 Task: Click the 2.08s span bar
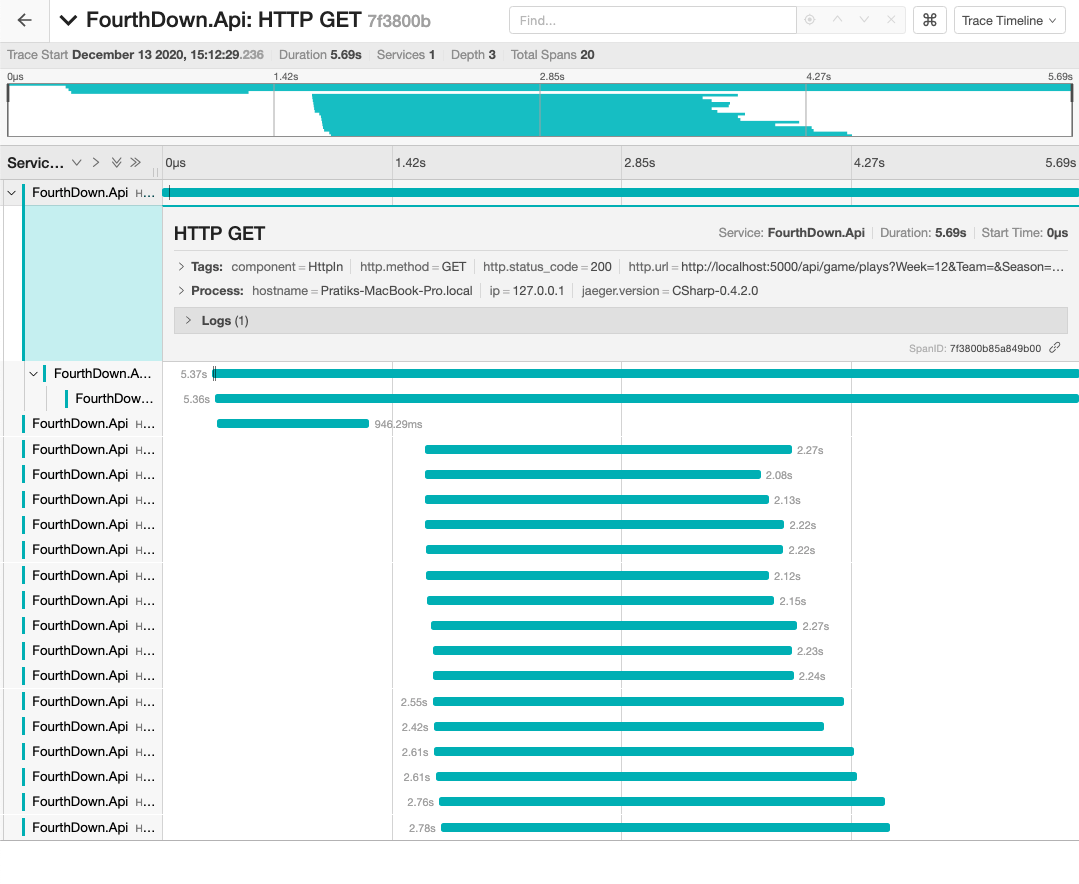(x=592, y=475)
